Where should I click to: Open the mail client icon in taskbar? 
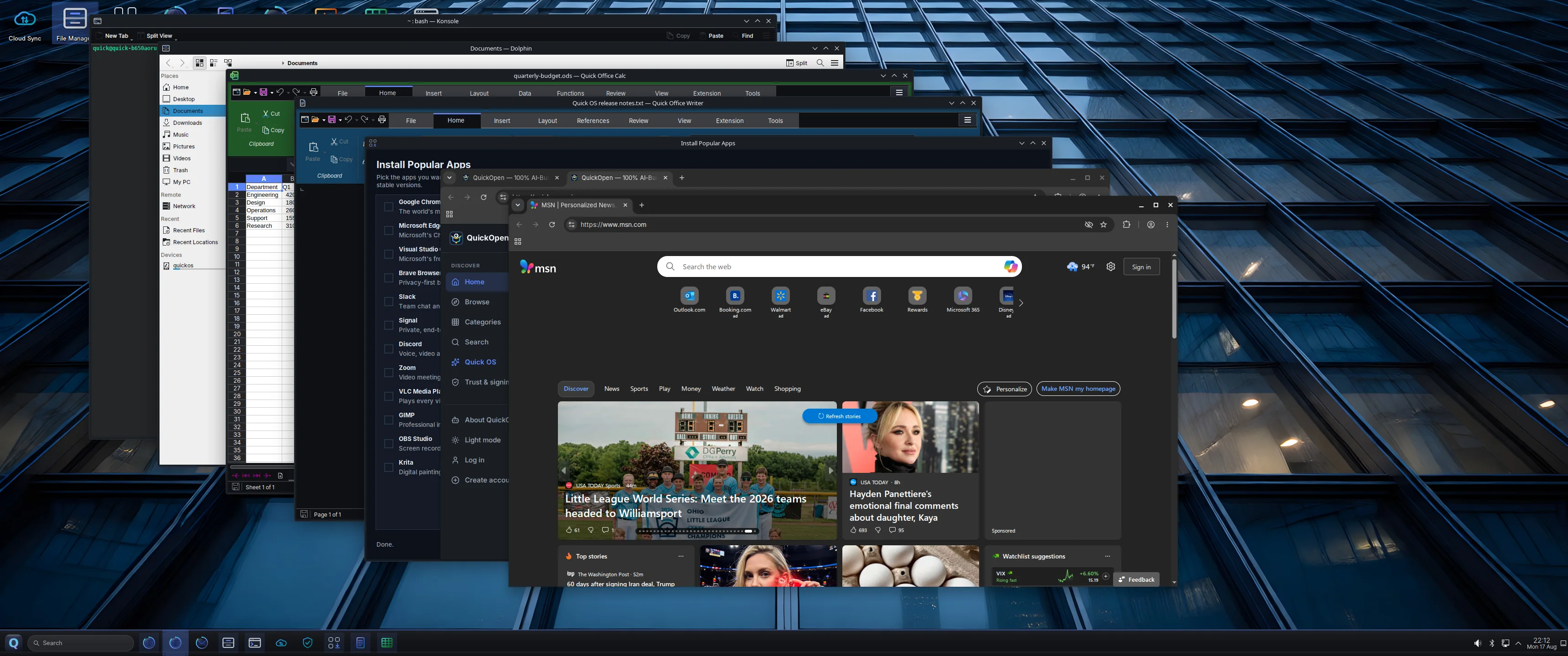[202, 643]
